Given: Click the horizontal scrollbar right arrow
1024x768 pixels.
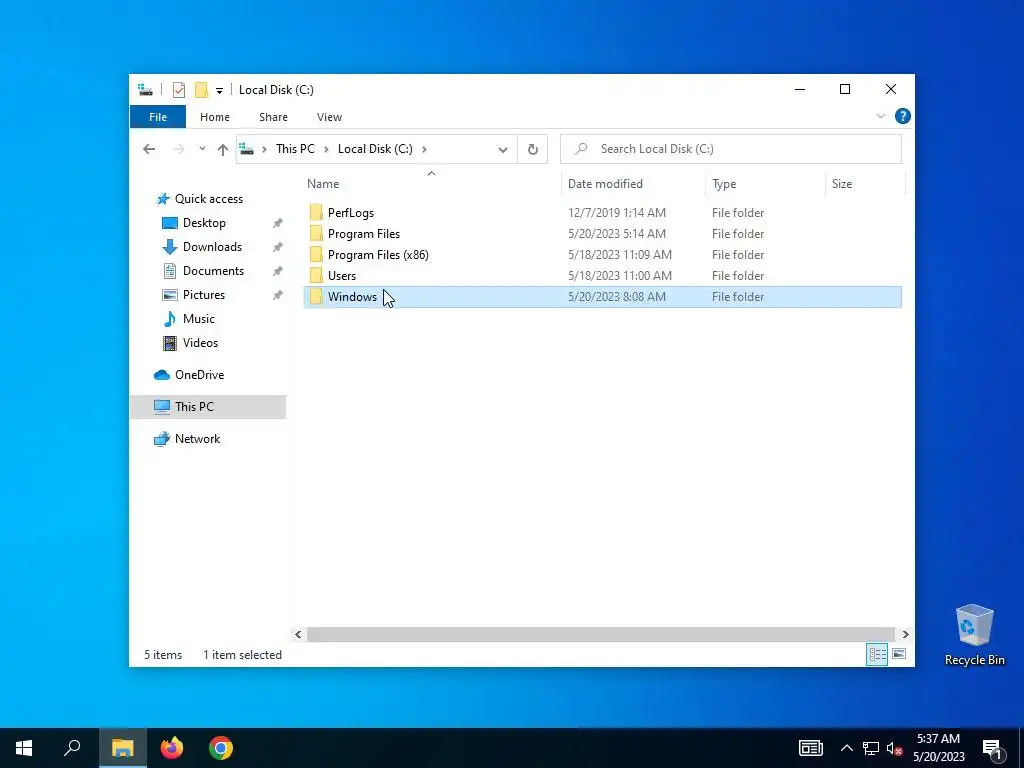Looking at the screenshot, I should (905, 634).
